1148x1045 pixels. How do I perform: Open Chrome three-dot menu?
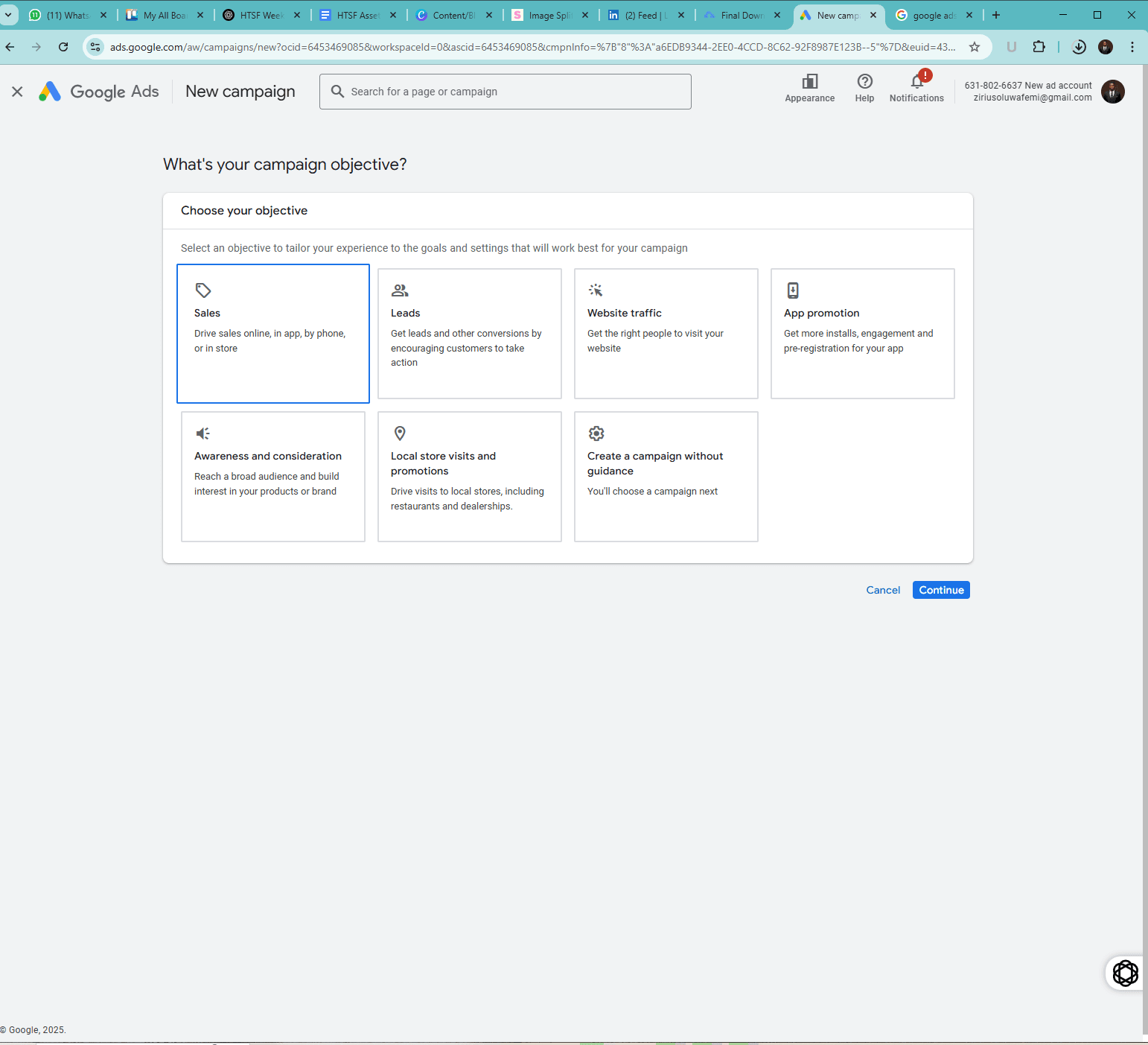(x=1132, y=47)
